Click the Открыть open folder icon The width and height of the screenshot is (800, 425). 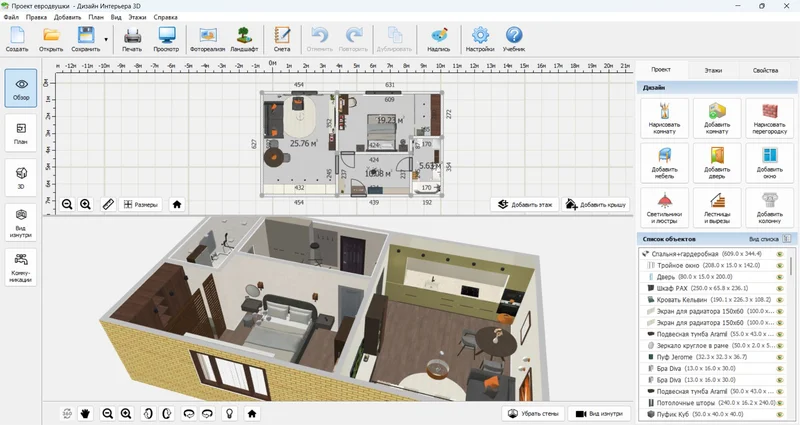51,36
